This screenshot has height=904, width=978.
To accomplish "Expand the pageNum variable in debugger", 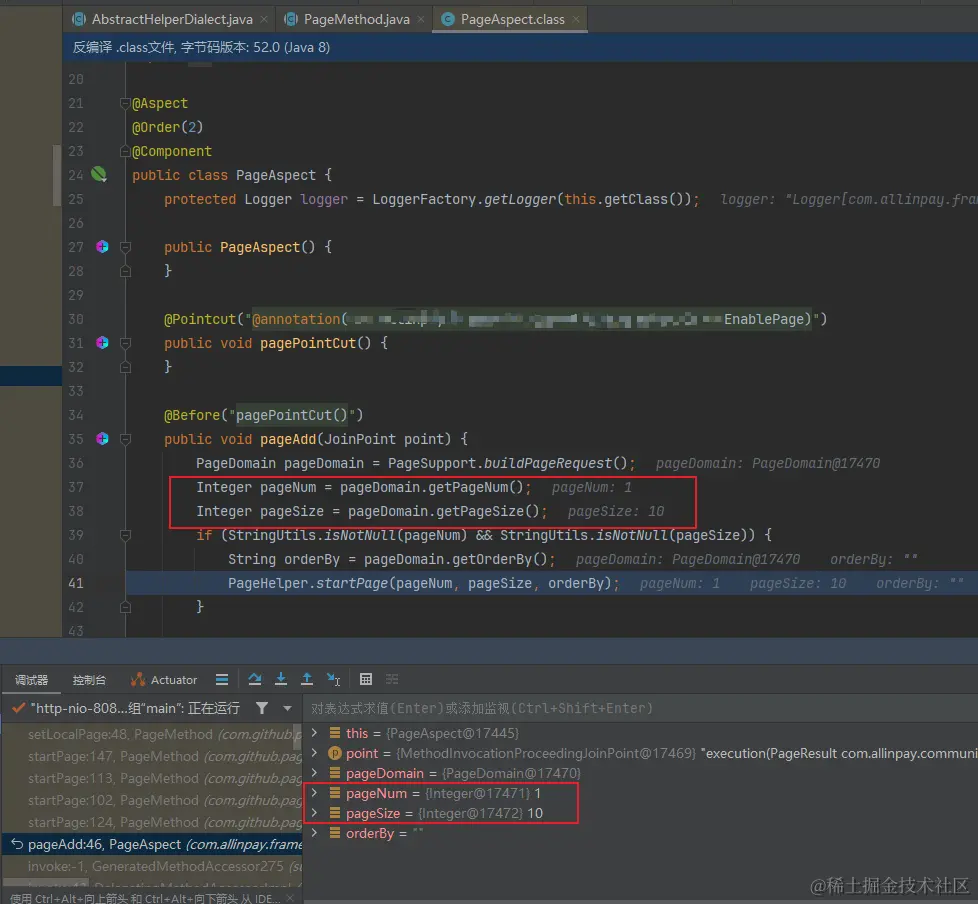I will (315, 793).
